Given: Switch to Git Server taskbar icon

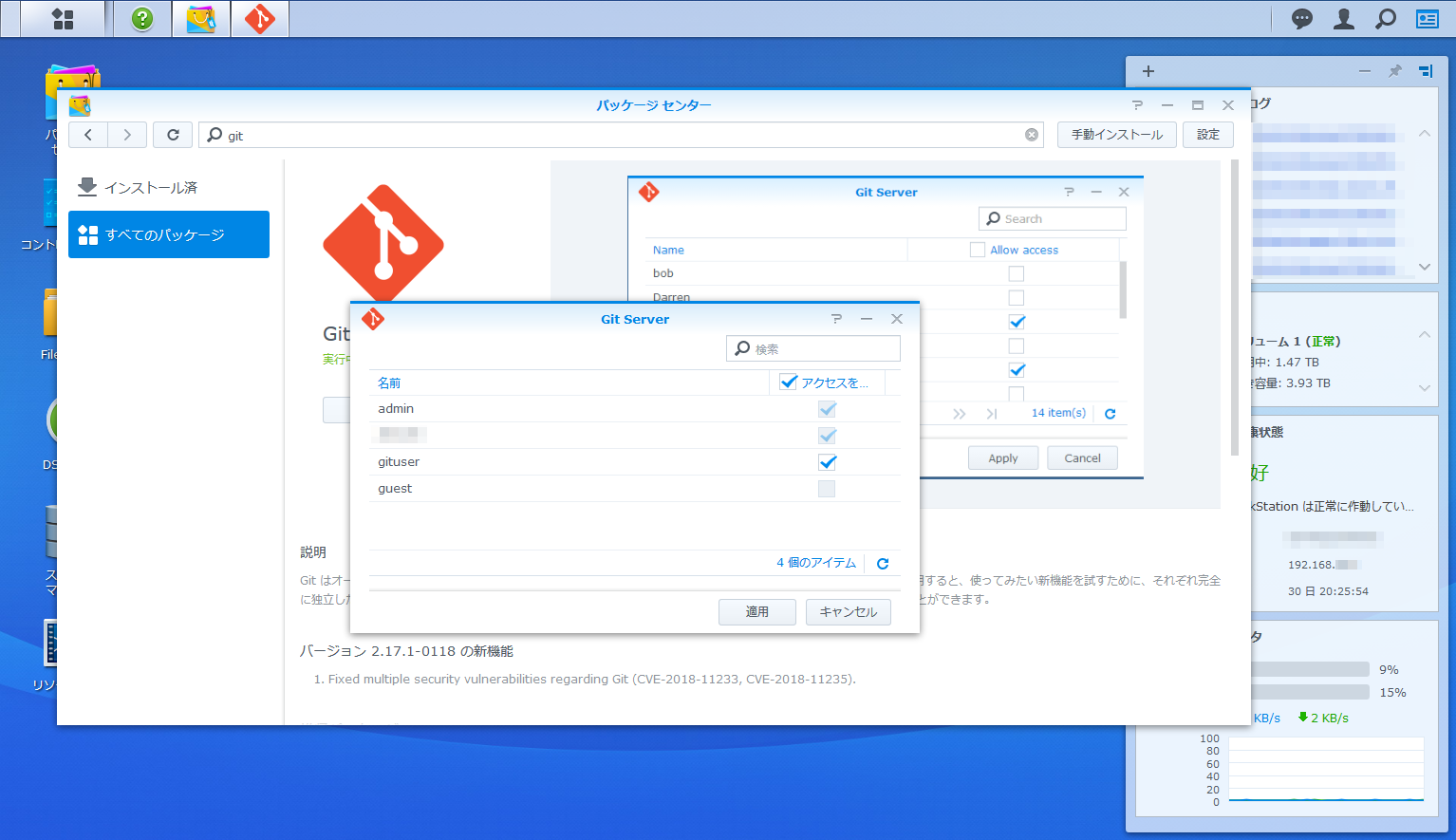Looking at the screenshot, I should coord(260,19).
